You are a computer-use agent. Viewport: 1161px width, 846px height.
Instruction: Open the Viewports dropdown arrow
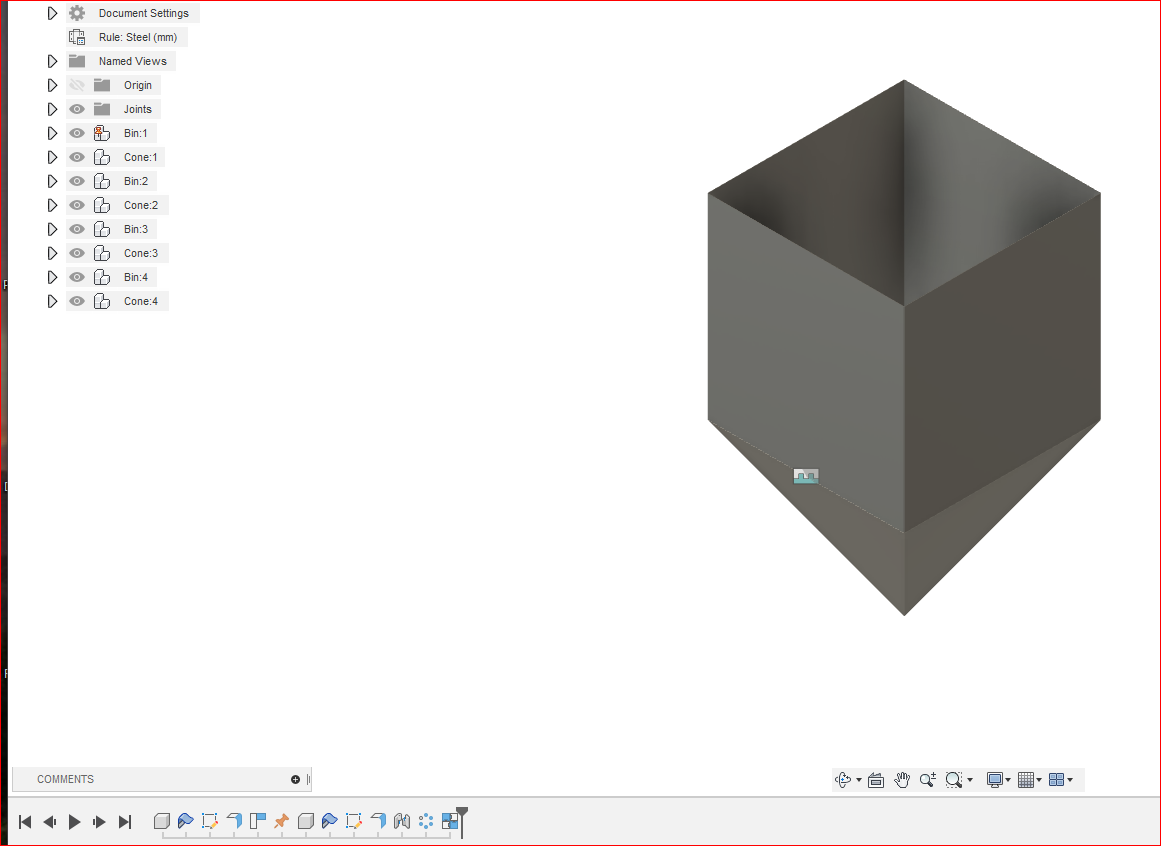coord(1070,780)
